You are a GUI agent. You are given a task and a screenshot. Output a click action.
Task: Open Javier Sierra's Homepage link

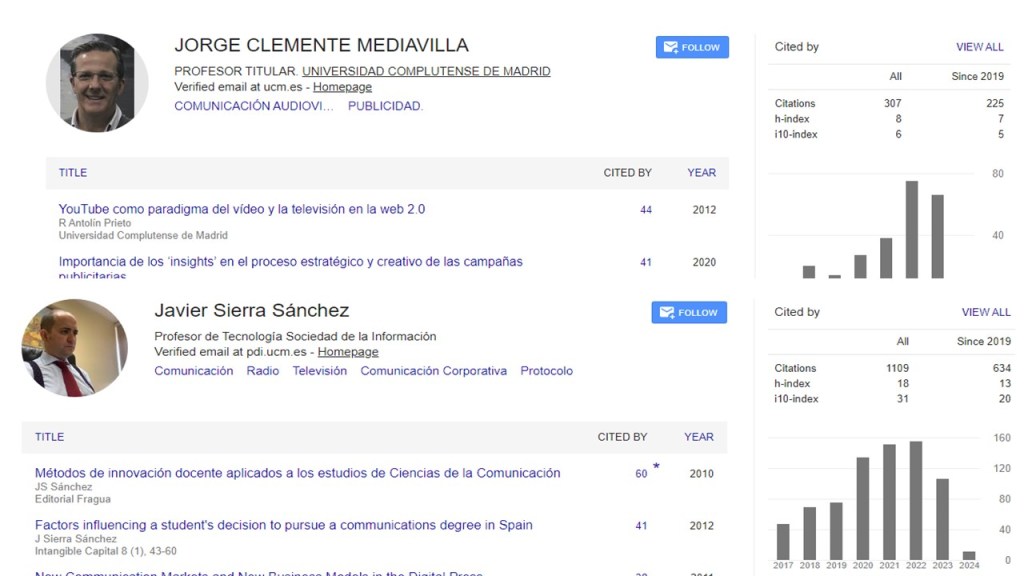(x=348, y=352)
